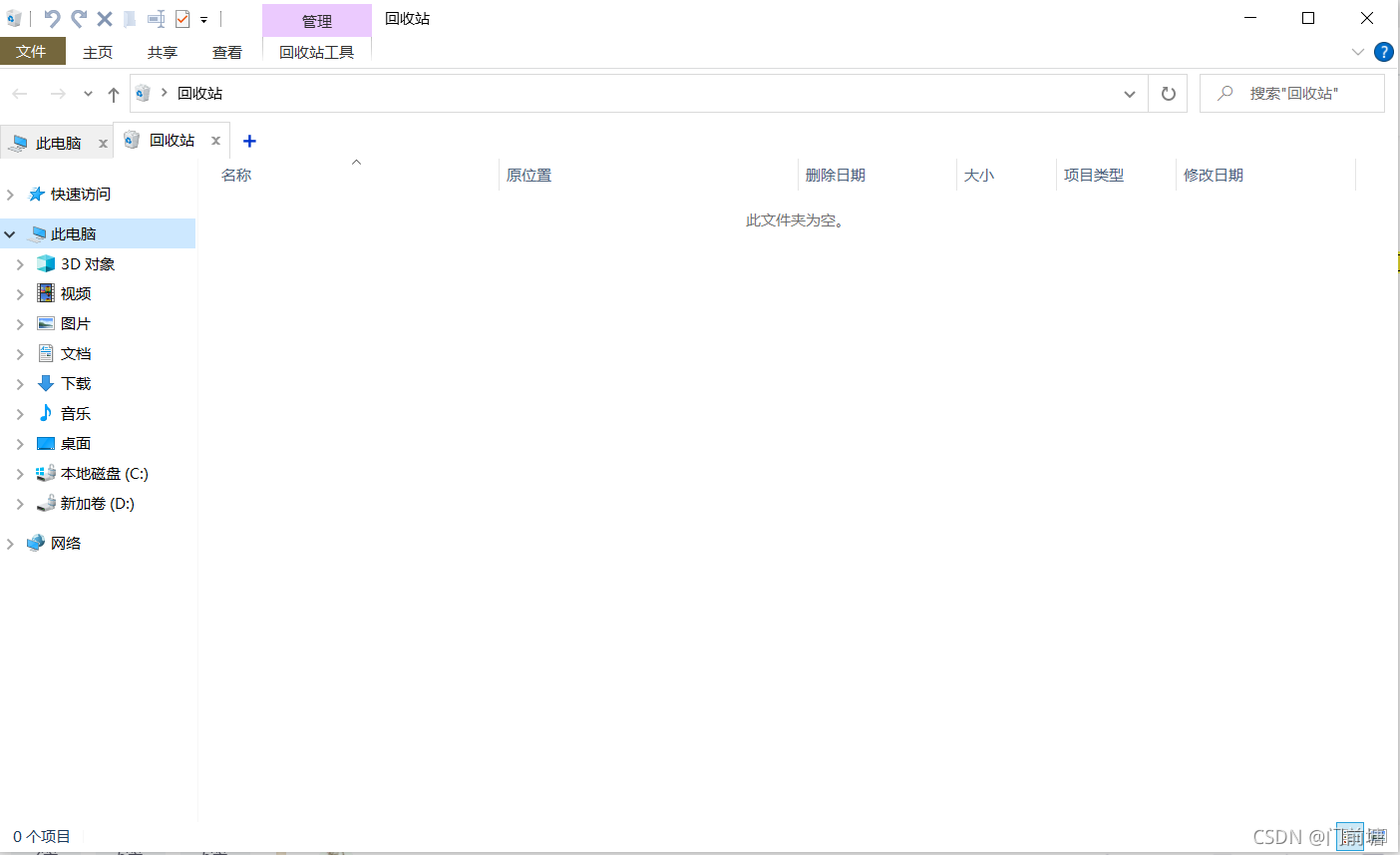Open the address bar history dropdown
The width and height of the screenshot is (1400, 855).
pos(1129,93)
